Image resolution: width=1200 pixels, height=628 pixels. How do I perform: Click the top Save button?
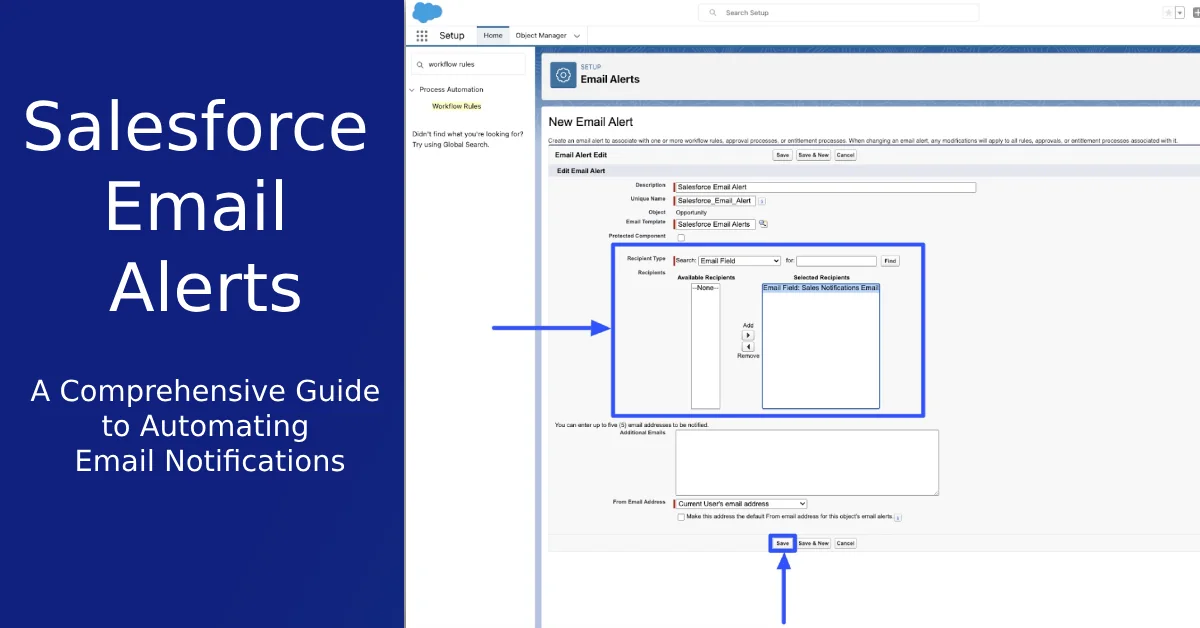click(x=783, y=155)
